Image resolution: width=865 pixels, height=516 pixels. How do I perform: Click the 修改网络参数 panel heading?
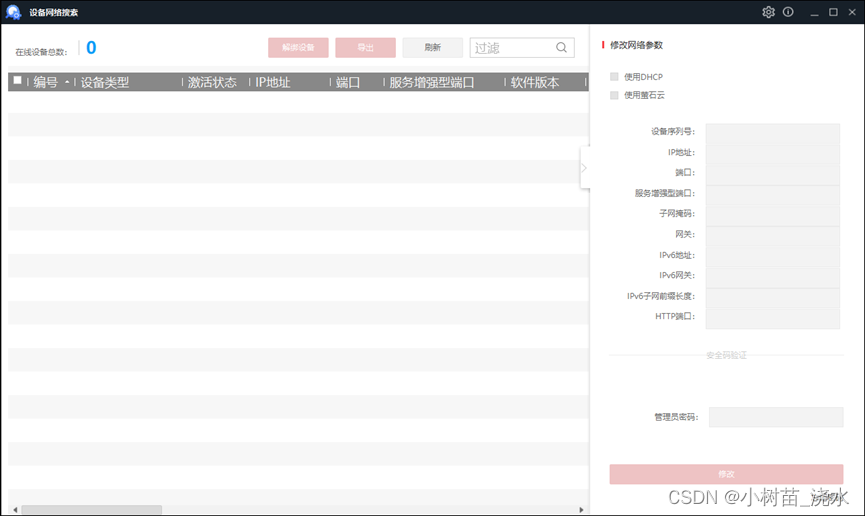pyautogui.click(x=636, y=45)
